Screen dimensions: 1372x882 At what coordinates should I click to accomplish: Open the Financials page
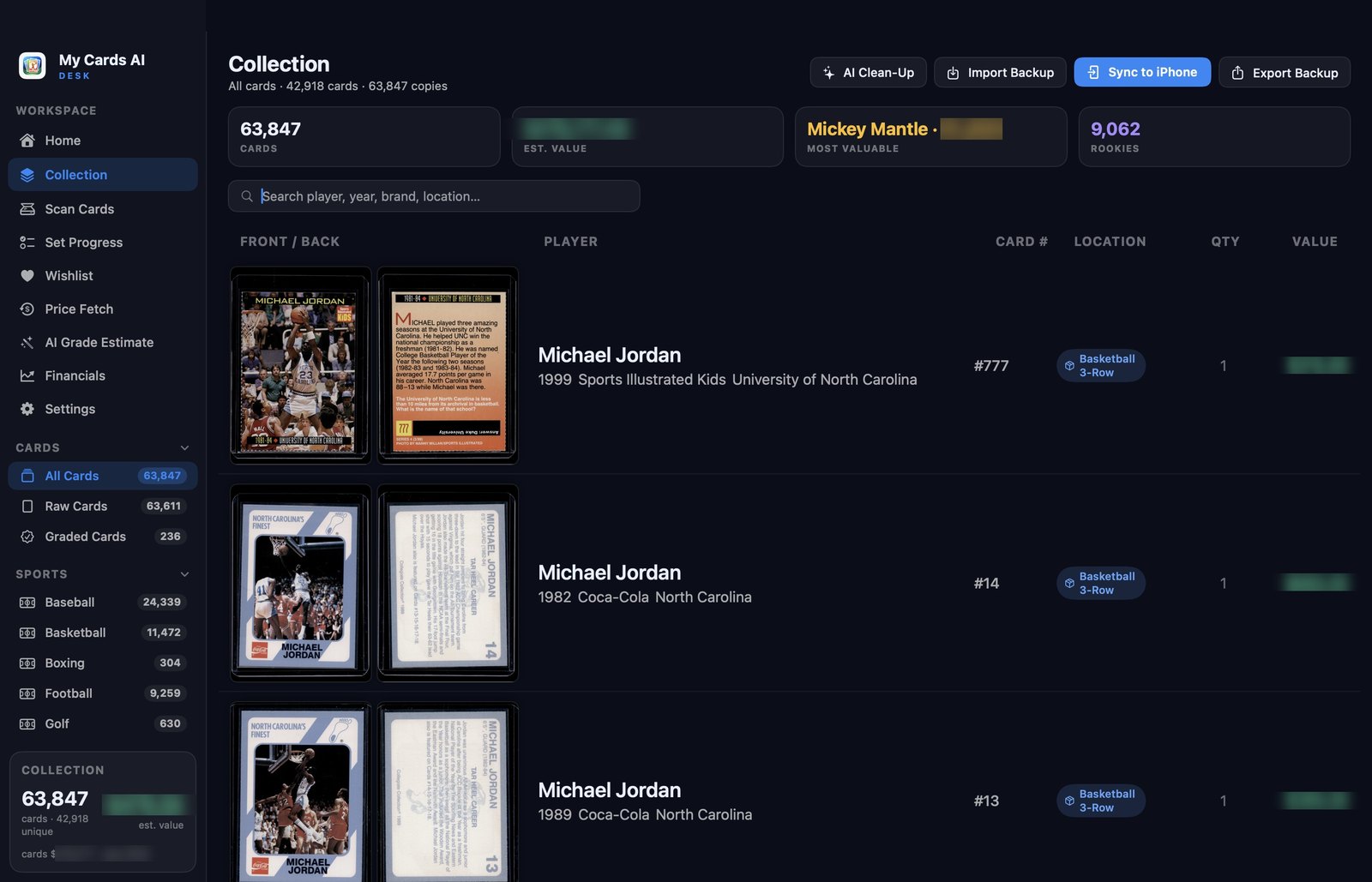point(103,376)
